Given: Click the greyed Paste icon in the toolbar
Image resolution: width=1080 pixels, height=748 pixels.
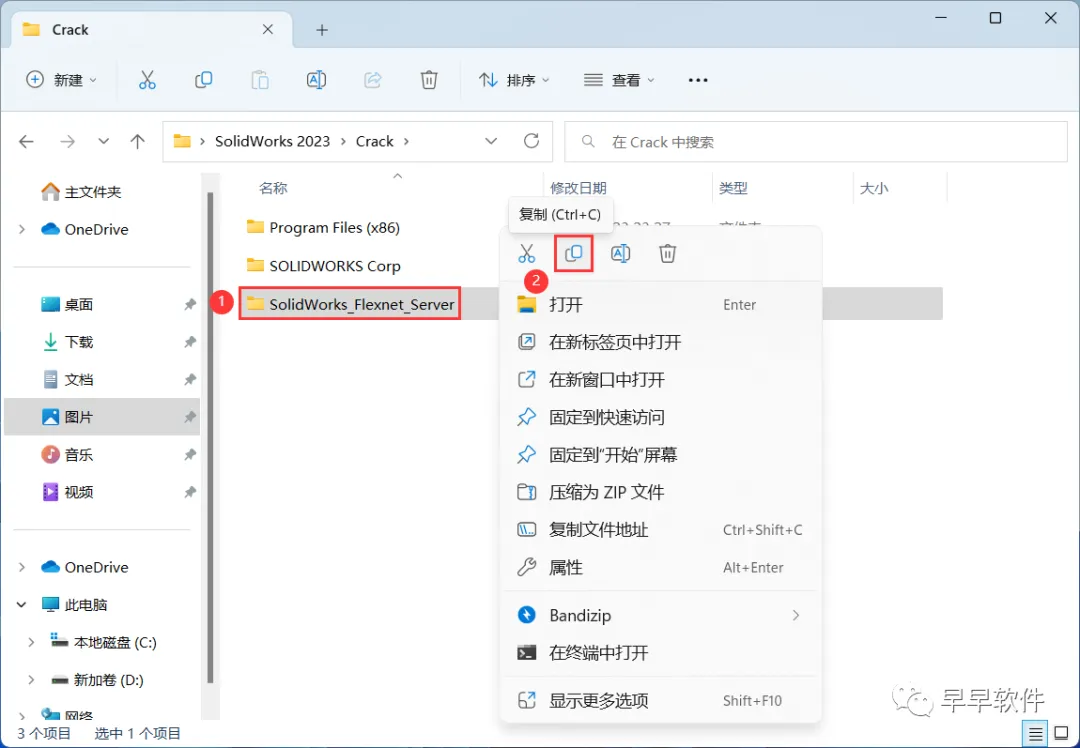Looking at the screenshot, I should pyautogui.click(x=260, y=80).
